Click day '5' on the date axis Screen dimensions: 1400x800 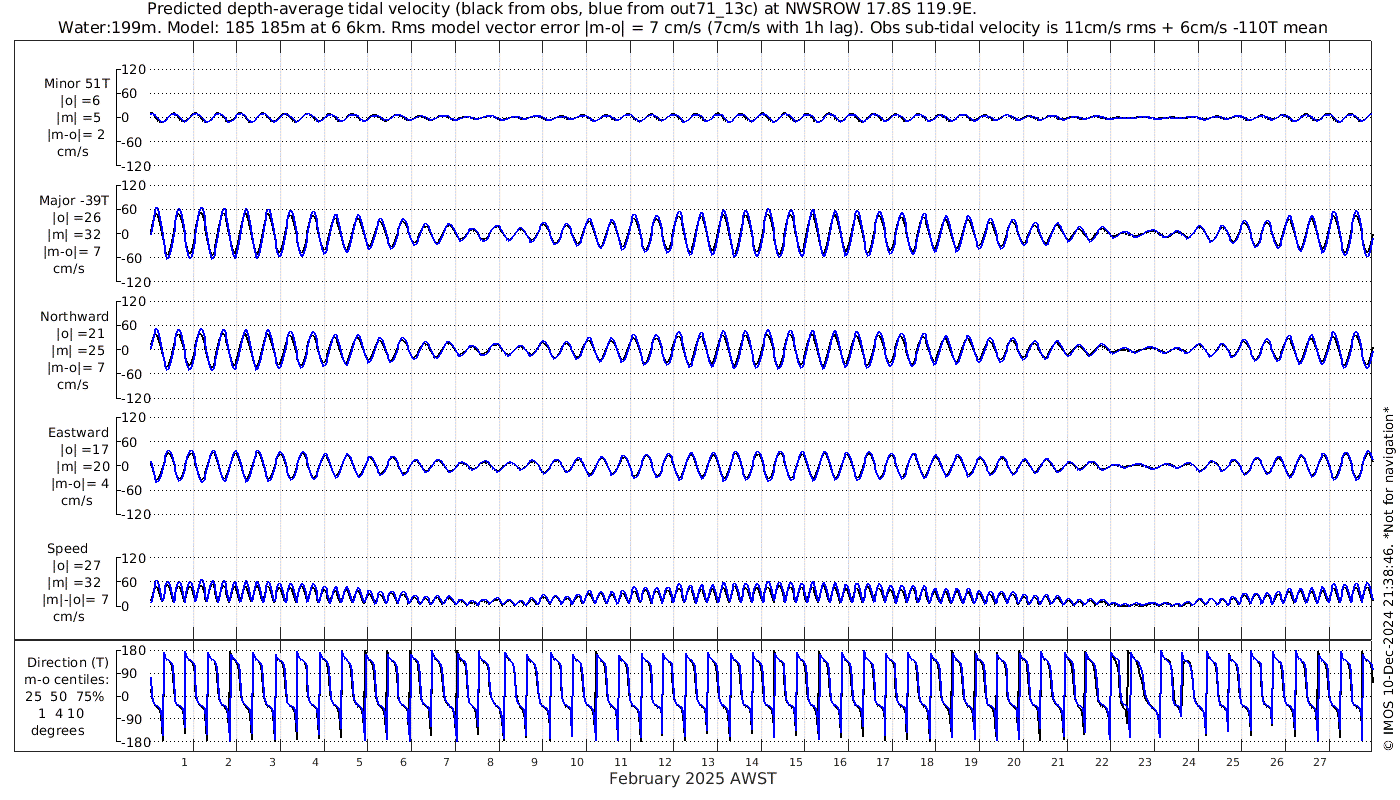coord(359,762)
